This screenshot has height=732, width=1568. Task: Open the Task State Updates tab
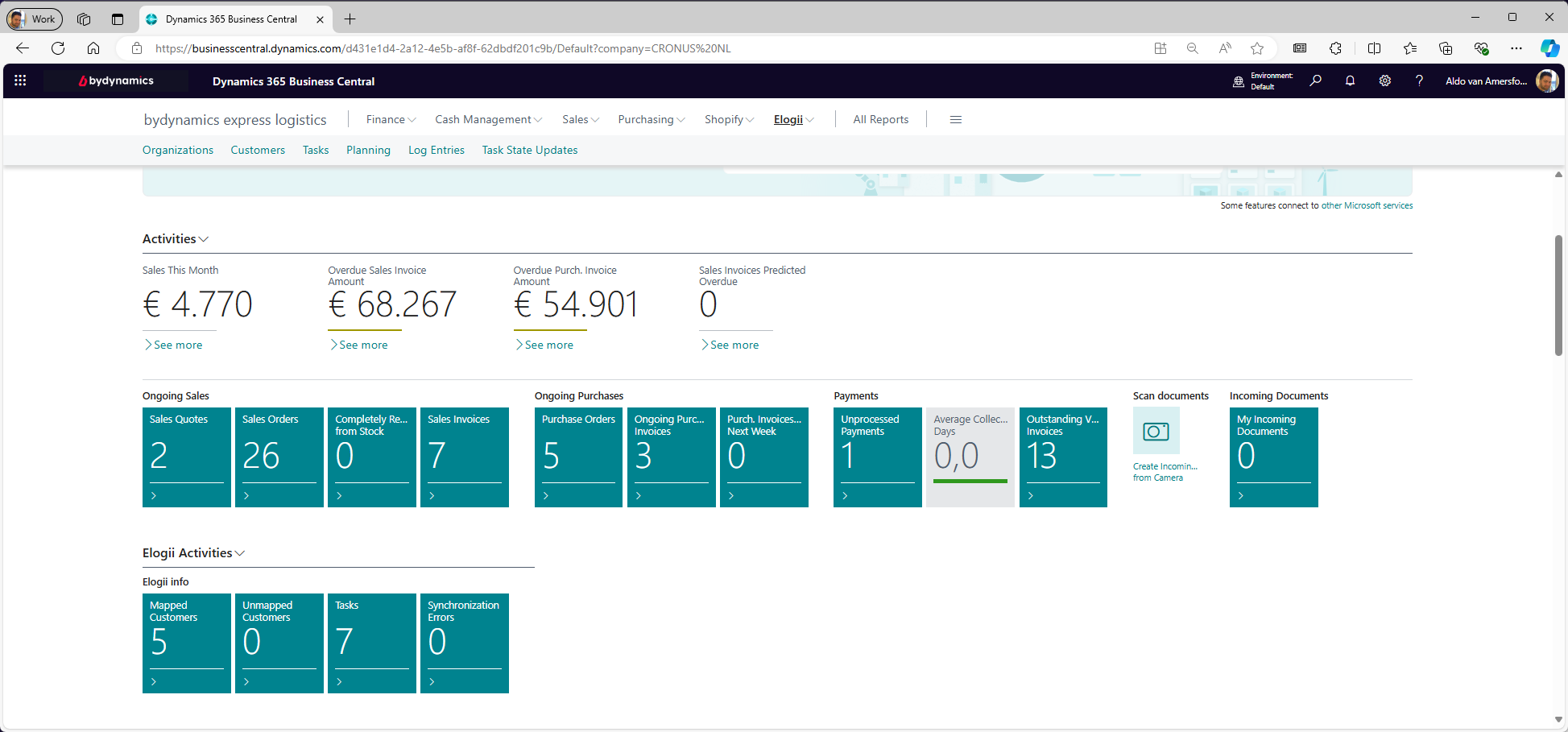(529, 151)
